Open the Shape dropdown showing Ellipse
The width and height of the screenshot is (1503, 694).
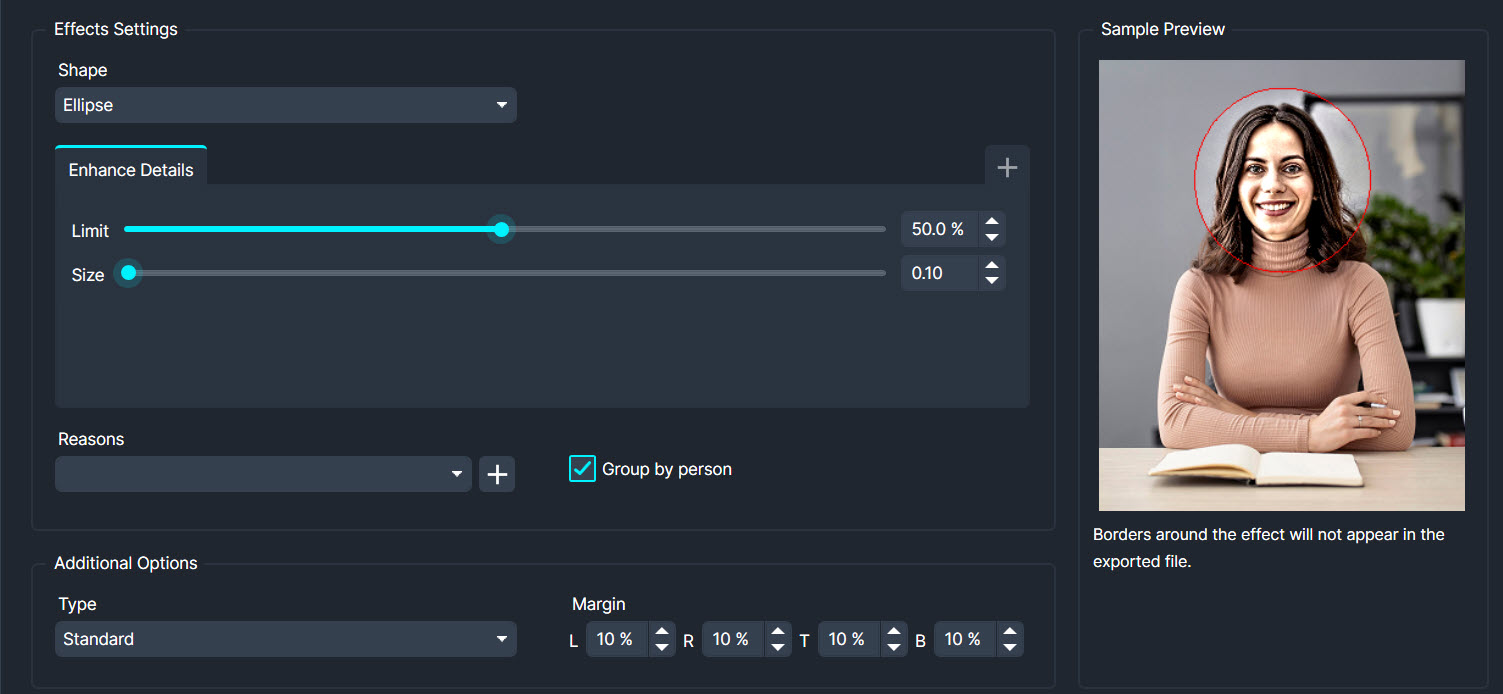(x=286, y=105)
